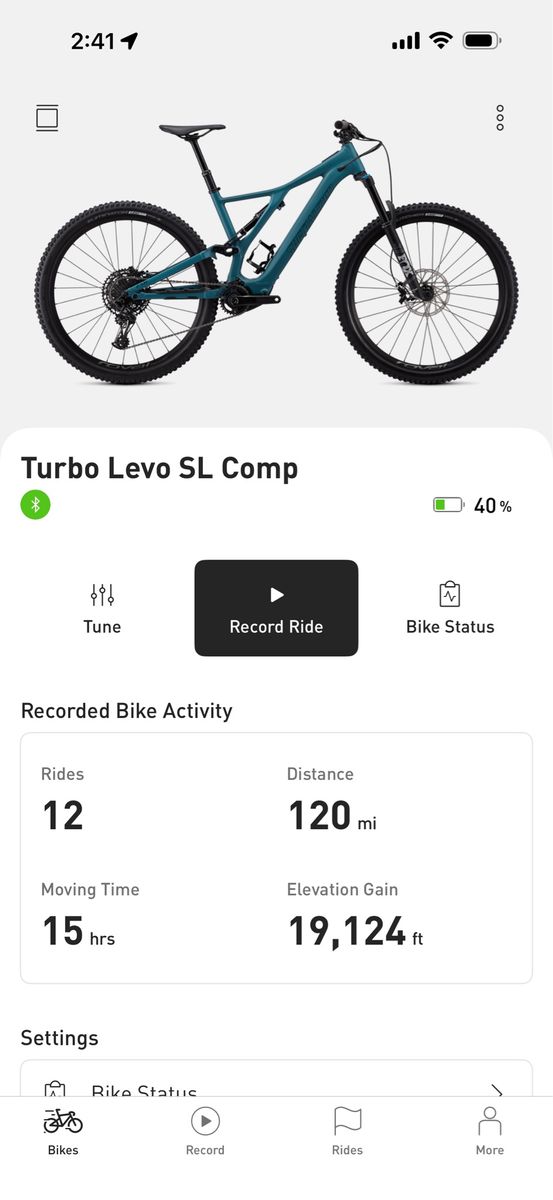Open the Tune sliders icon
The height and width of the screenshot is (1200, 553).
pos(102,595)
